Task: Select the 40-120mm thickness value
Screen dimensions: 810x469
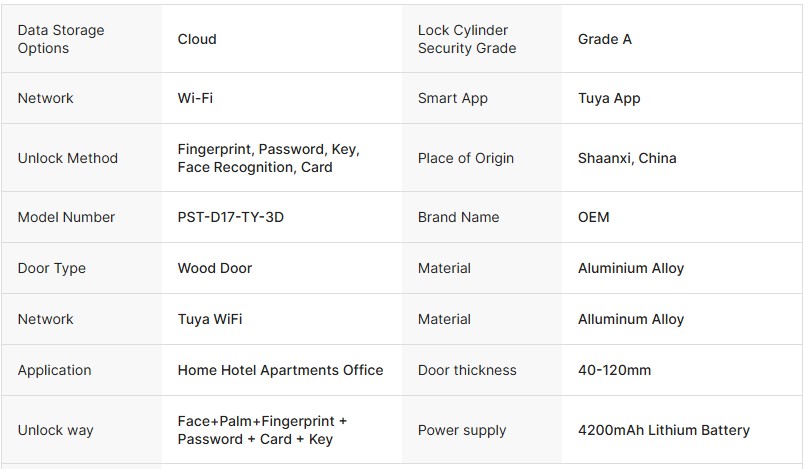Action: pyautogui.click(x=614, y=370)
